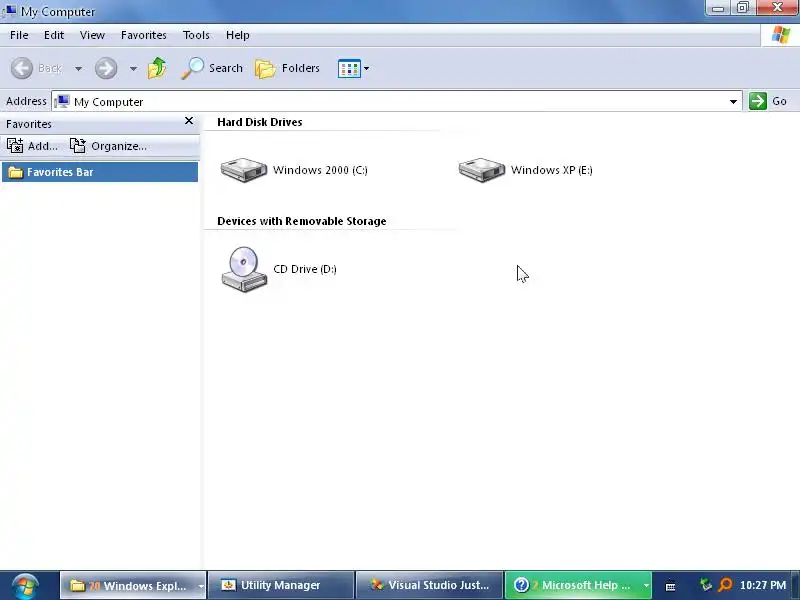Image resolution: width=800 pixels, height=600 pixels.
Task: Switch to Visual Studio Just-In-Time taskbar button
Action: click(x=429, y=585)
